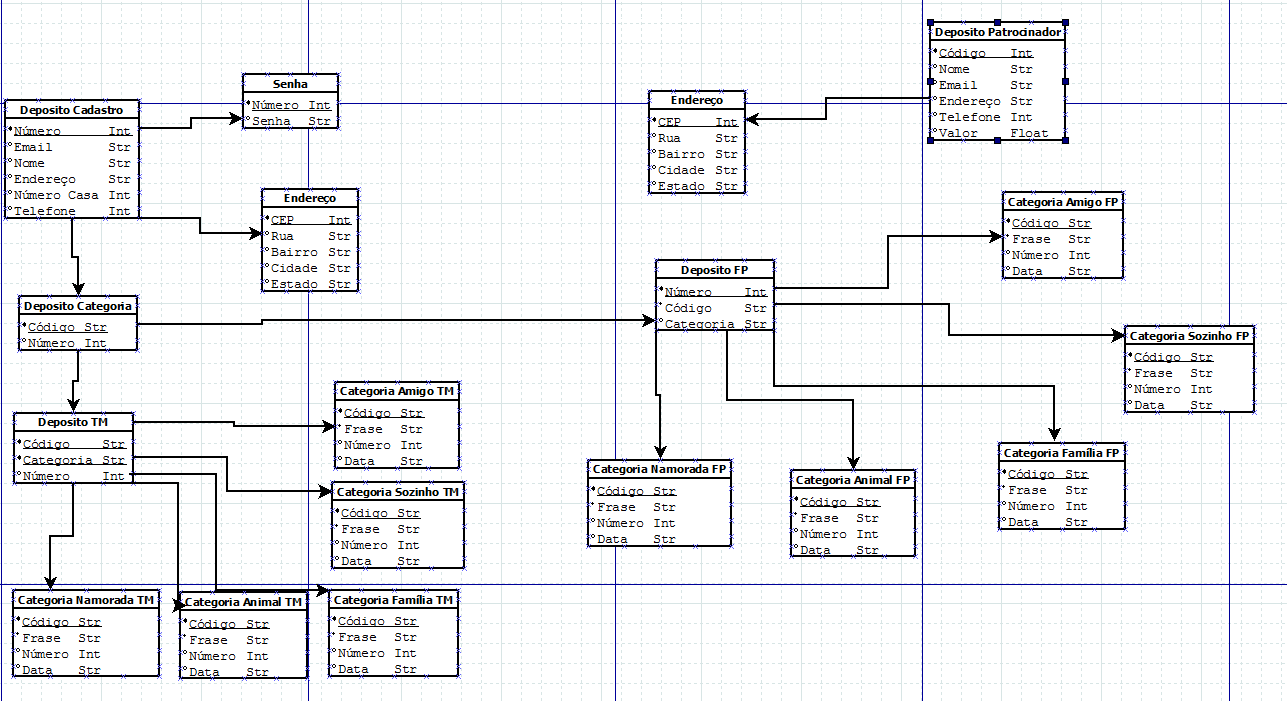Screen dimensions: 1287x701
Task: Select the Deposito Patrocinador table title
Action: click(997, 32)
